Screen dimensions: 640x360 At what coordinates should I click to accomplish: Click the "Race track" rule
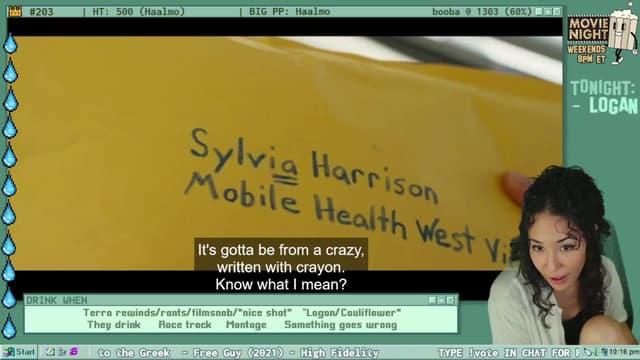point(185,325)
